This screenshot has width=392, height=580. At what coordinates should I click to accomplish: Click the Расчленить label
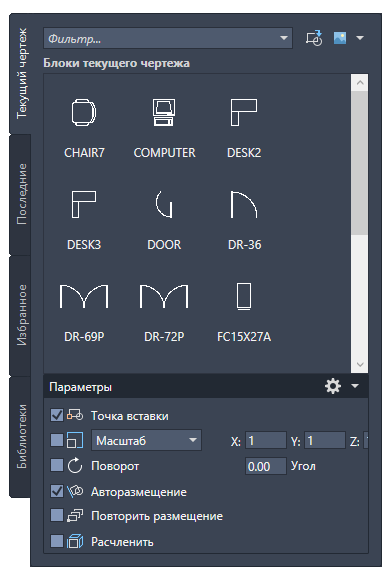[122, 542]
